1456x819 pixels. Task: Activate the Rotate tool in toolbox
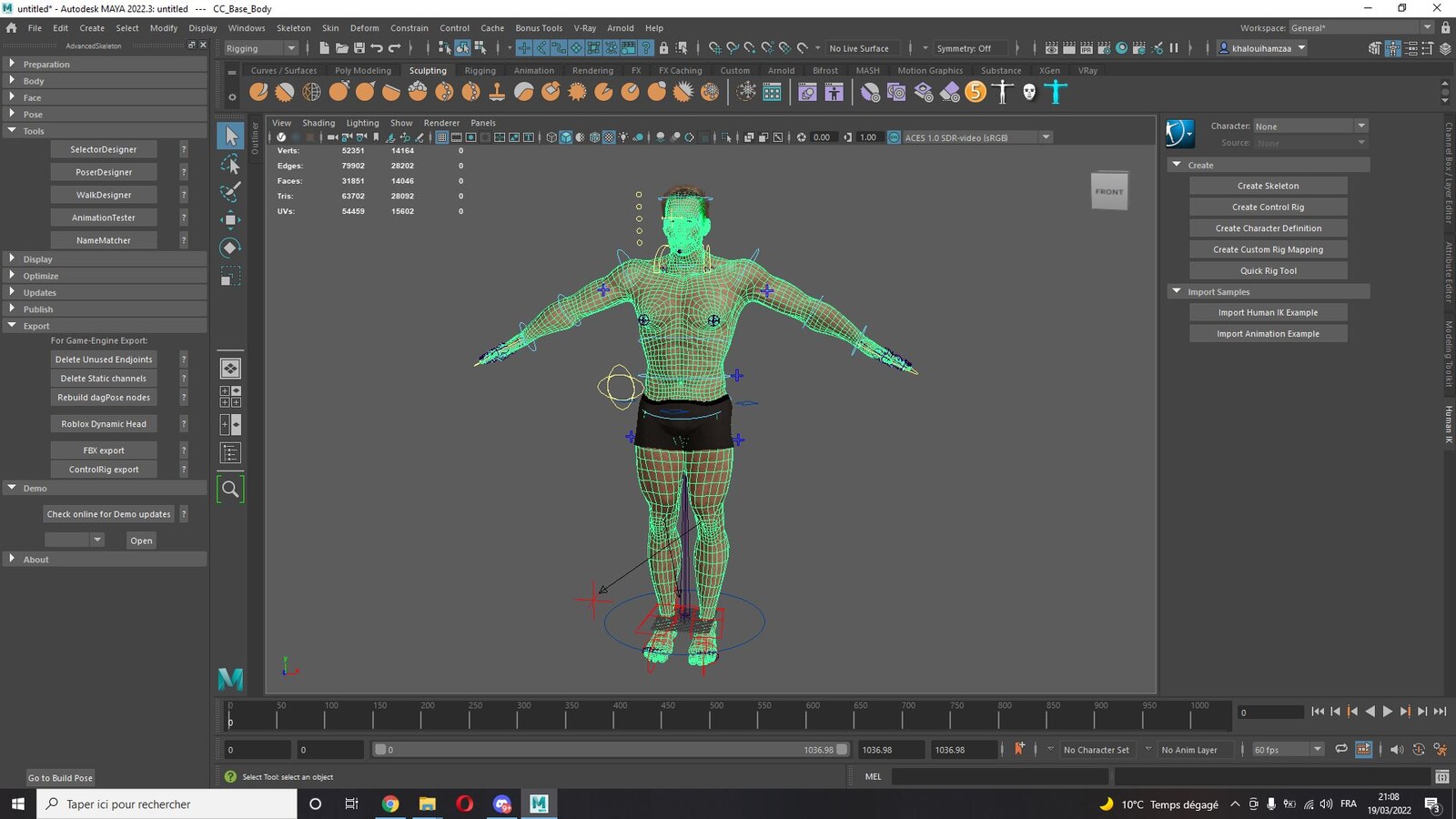[230, 248]
